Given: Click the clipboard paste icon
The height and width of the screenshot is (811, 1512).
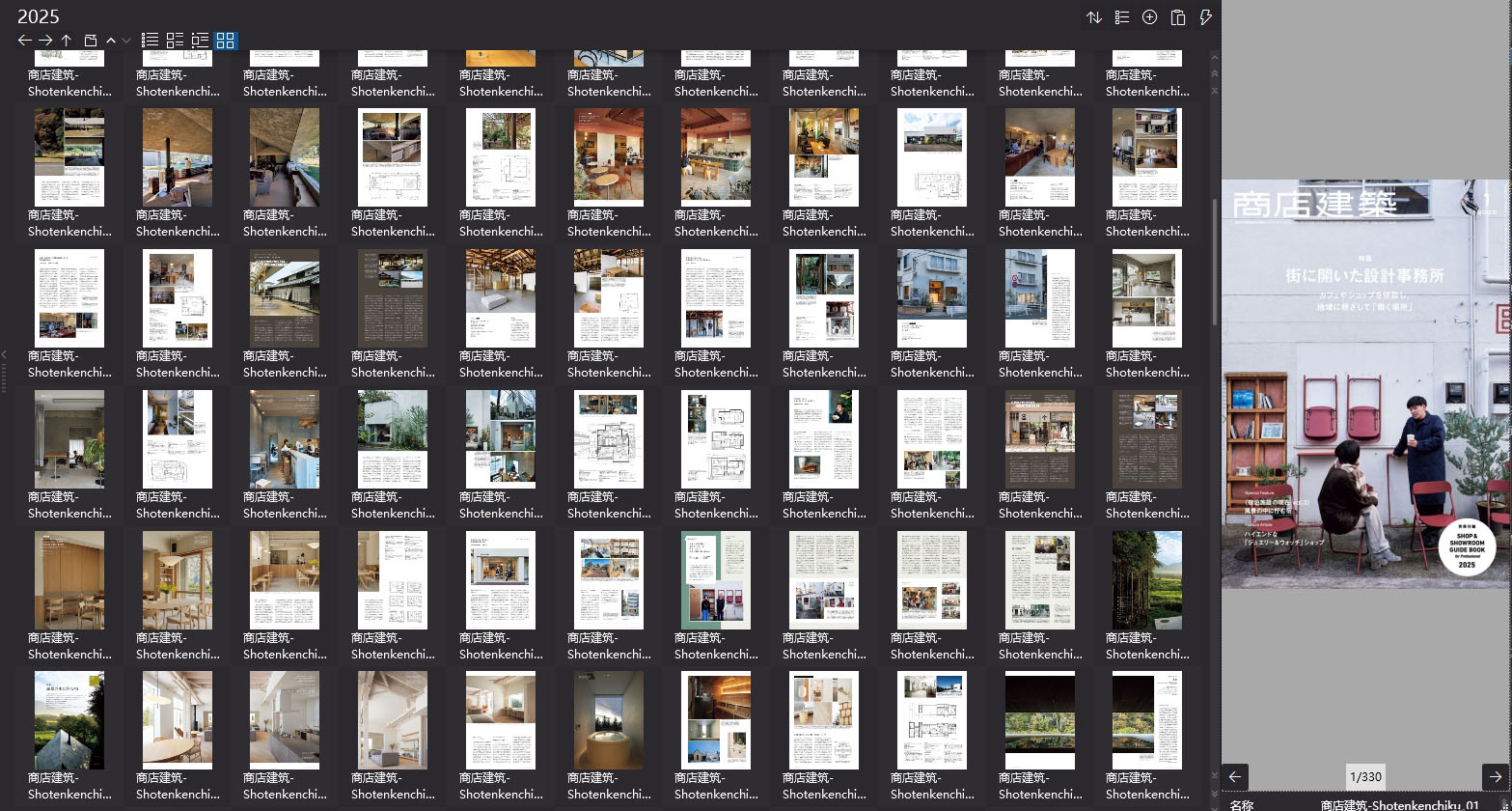Looking at the screenshot, I should tap(1177, 17).
